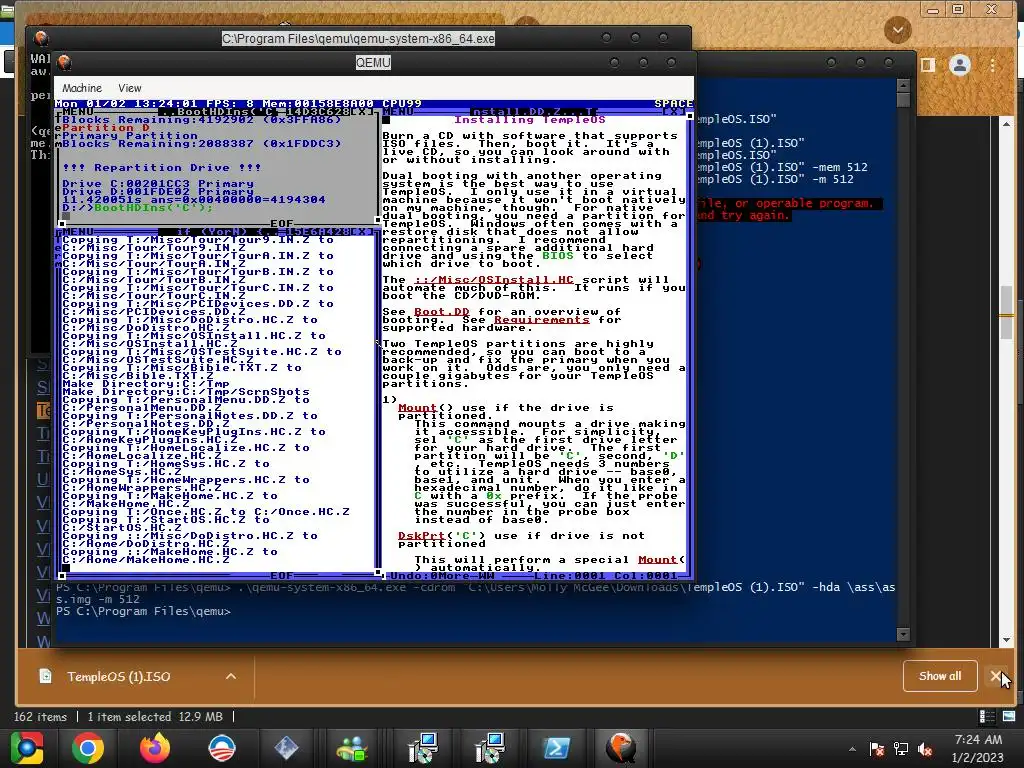The height and width of the screenshot is (768, 1024).
Task: Click '162 items' in Explorer status bar
Action: (x=40, y=717)
